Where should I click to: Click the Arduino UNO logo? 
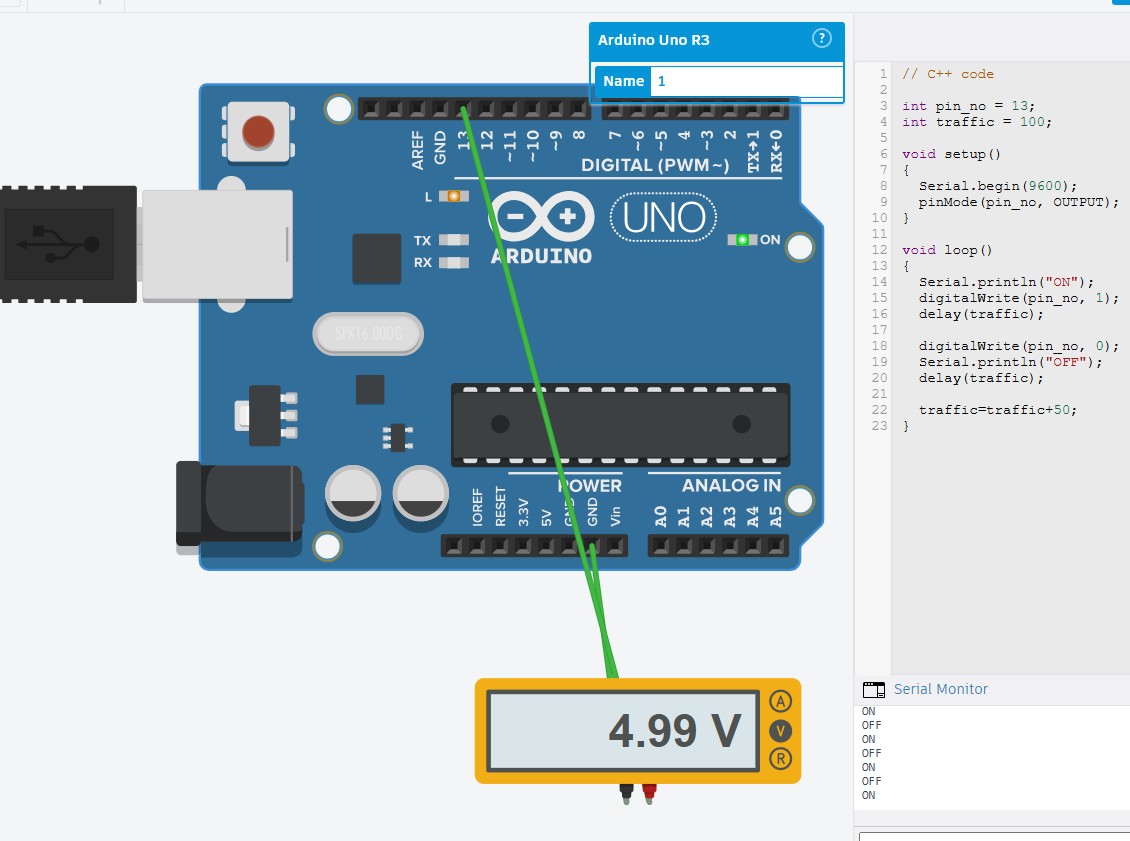(664, 217)
